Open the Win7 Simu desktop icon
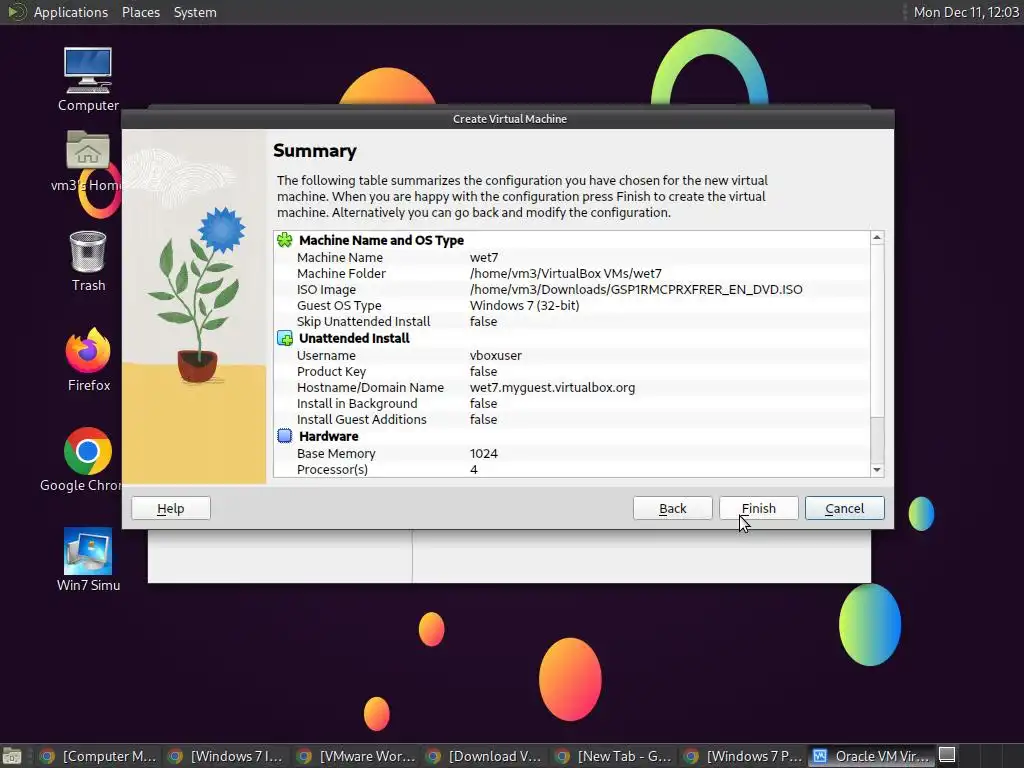Image resolution: width=1024 pixels, height=768 pixels. pos(88,560)
